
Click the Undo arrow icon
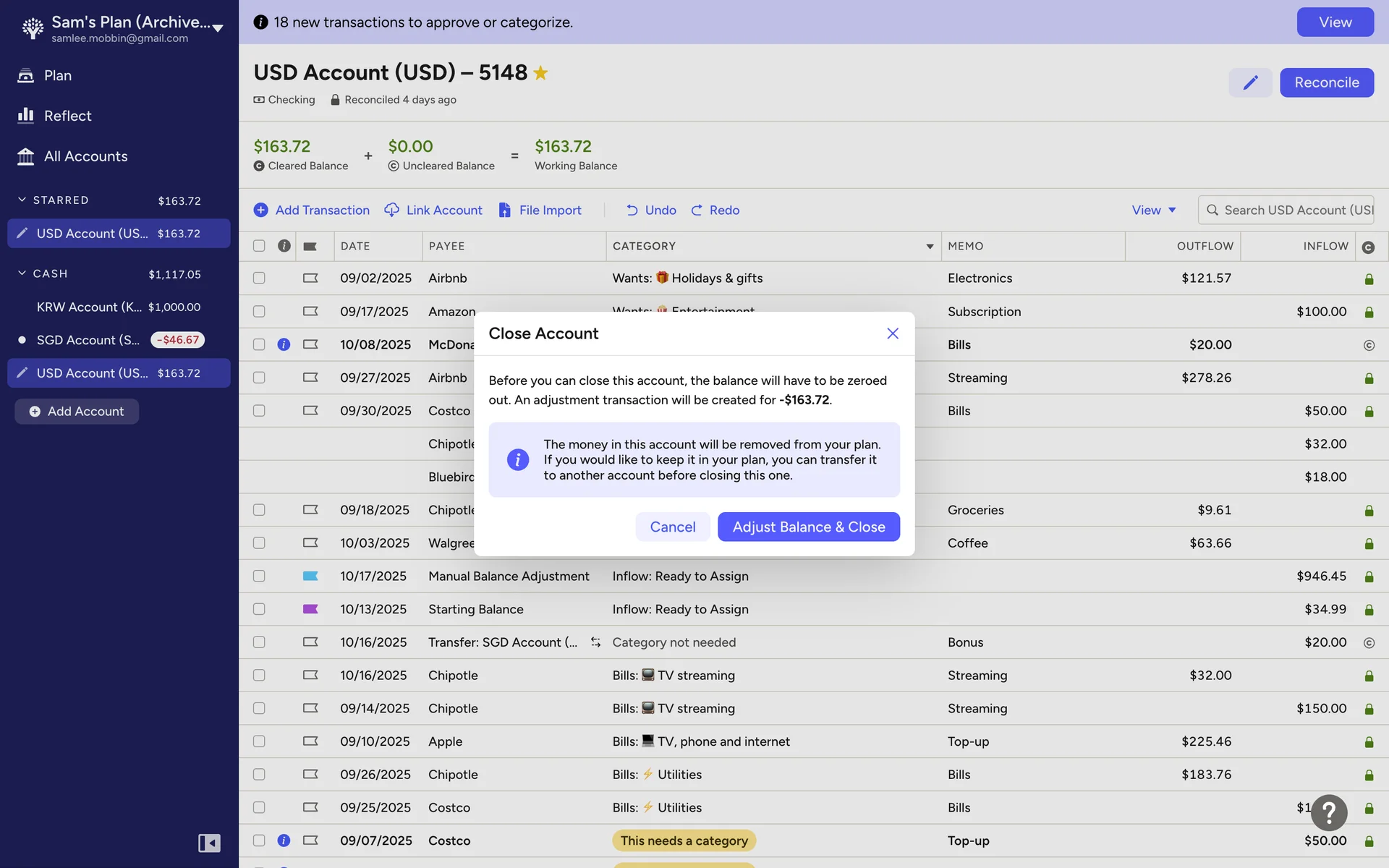pos(632,210)
